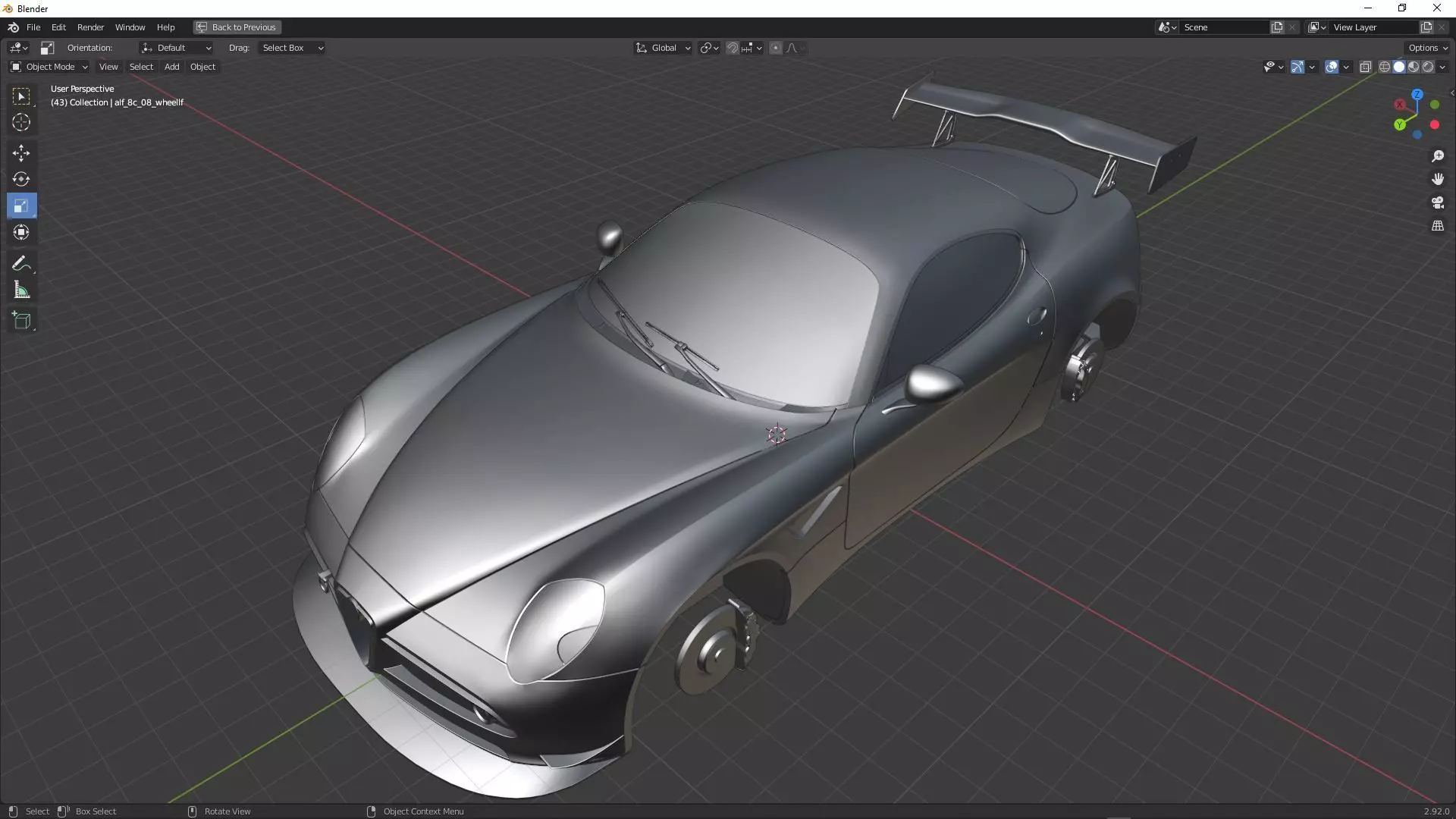Click the camera view icon
Viewport: 1456px width, 819px height.
[x=1437, y=202]
